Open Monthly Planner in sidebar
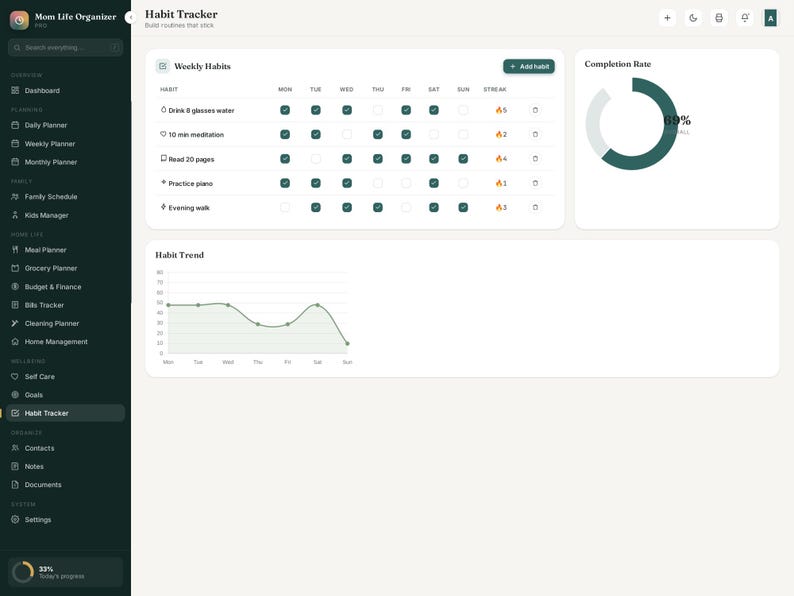Viewport: 794px width, 596px height. pyautogui.click(x=65, y=162)
